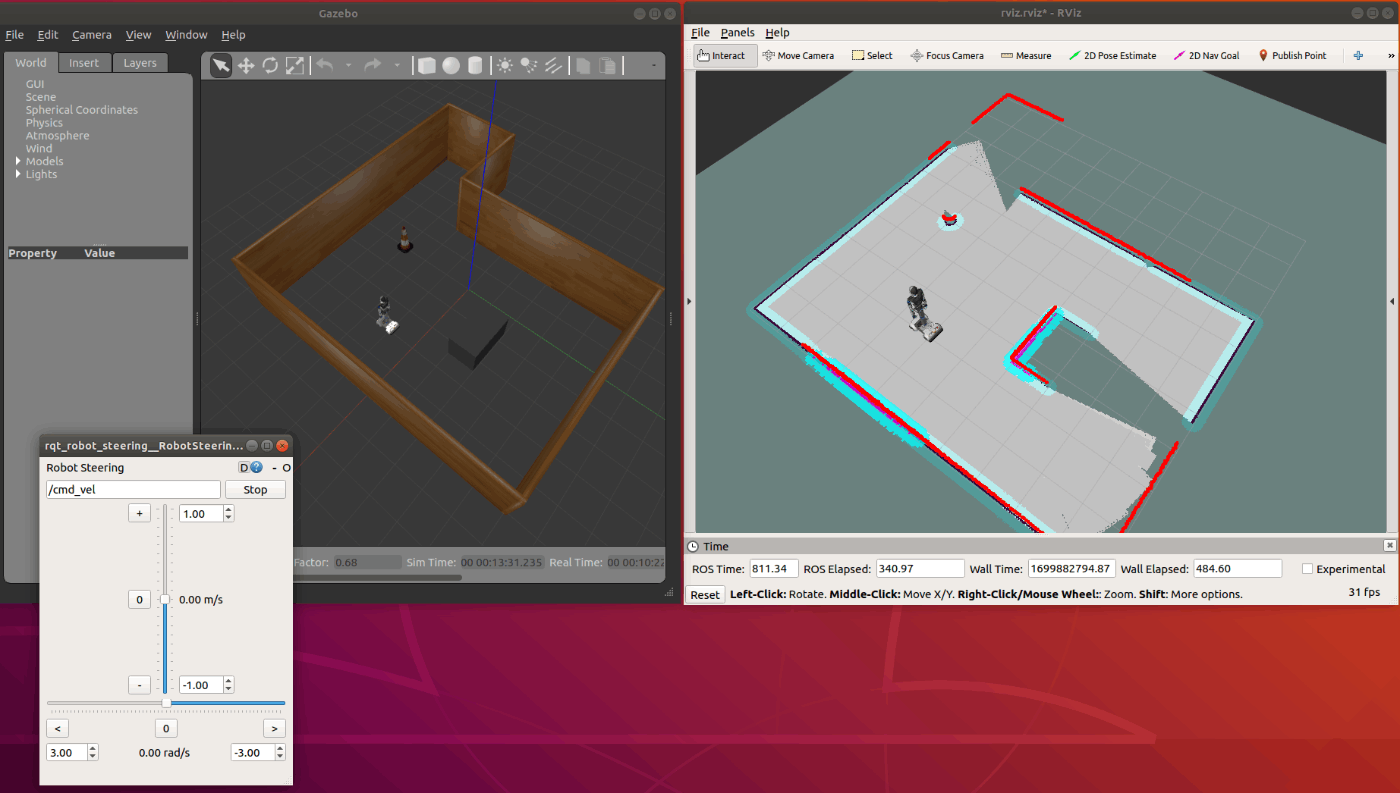
Task: Enable the Experimental checkbox in RViz
Action: point(1308,569)
